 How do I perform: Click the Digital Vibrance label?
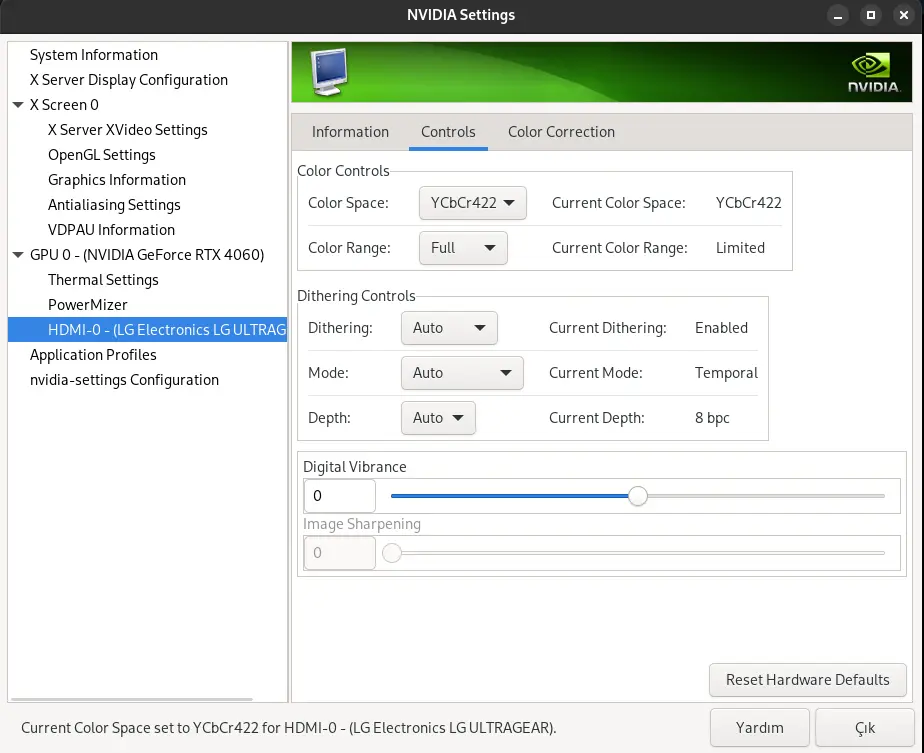pyautogui.click(x=355, y=467)
